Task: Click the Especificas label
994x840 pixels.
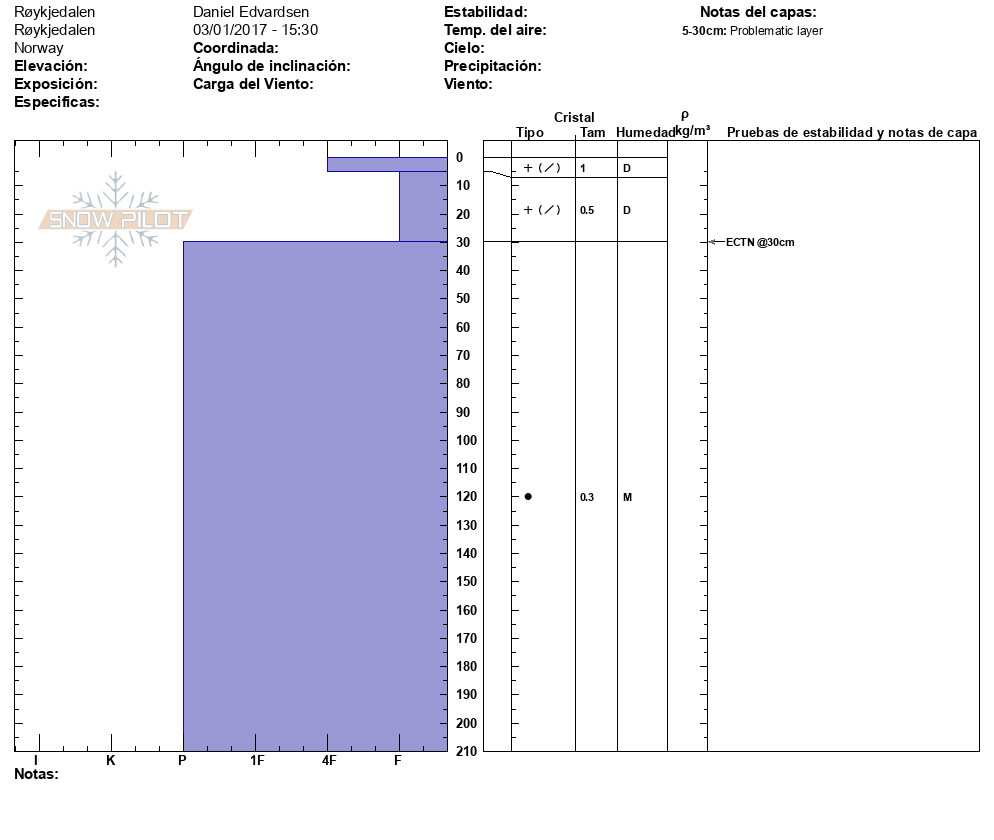Action: pos(56,102)
